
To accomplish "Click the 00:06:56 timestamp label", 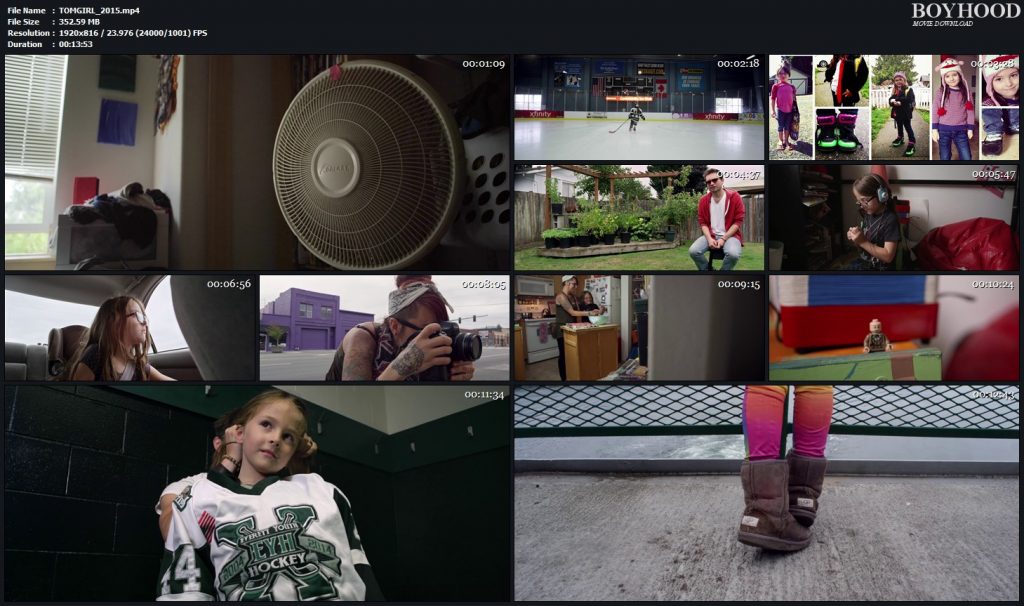I will tap(229, 284).
